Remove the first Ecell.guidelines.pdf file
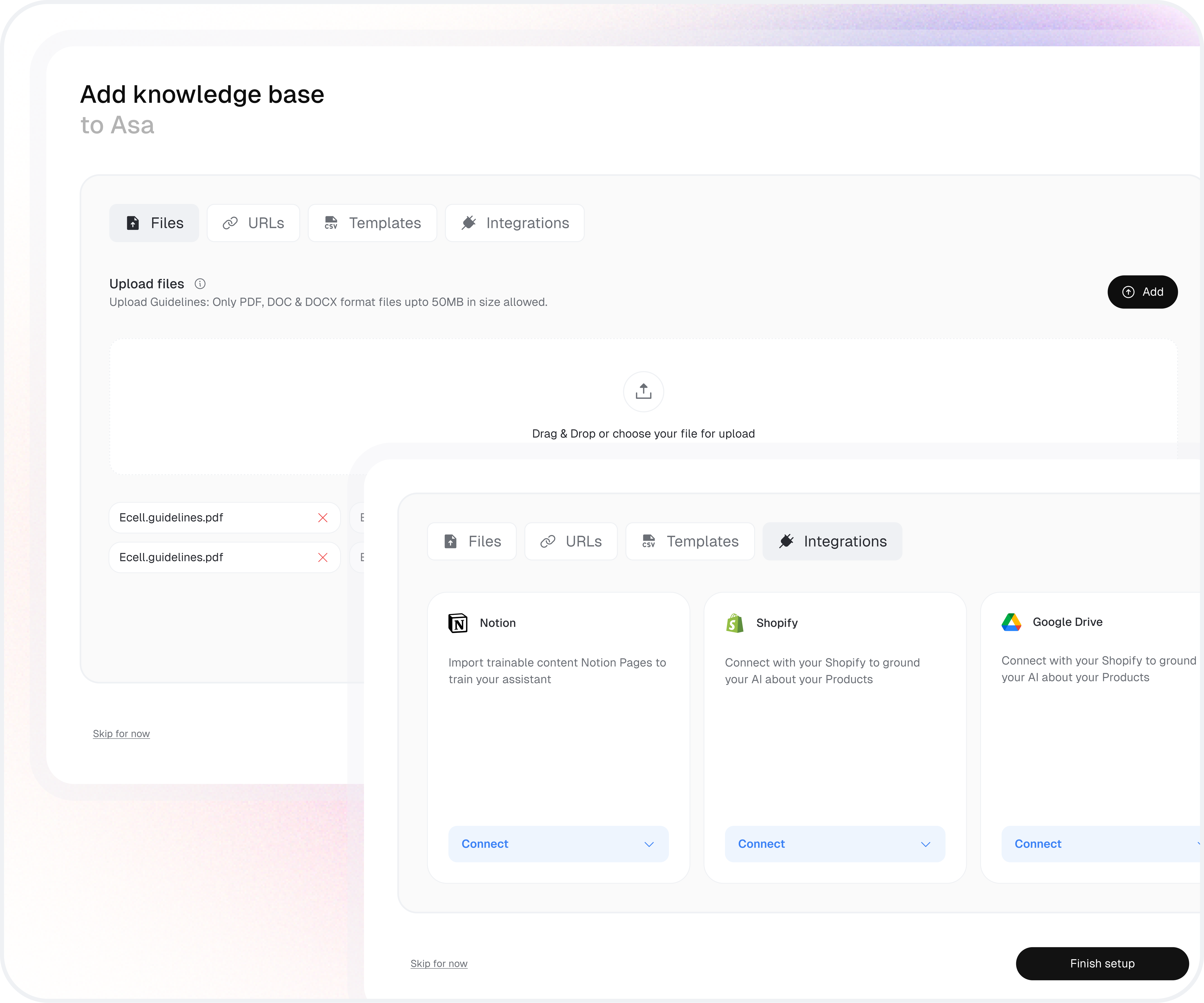Image resolution: width=1204 pixels, height=1003 pixels. tap(323, 518)
